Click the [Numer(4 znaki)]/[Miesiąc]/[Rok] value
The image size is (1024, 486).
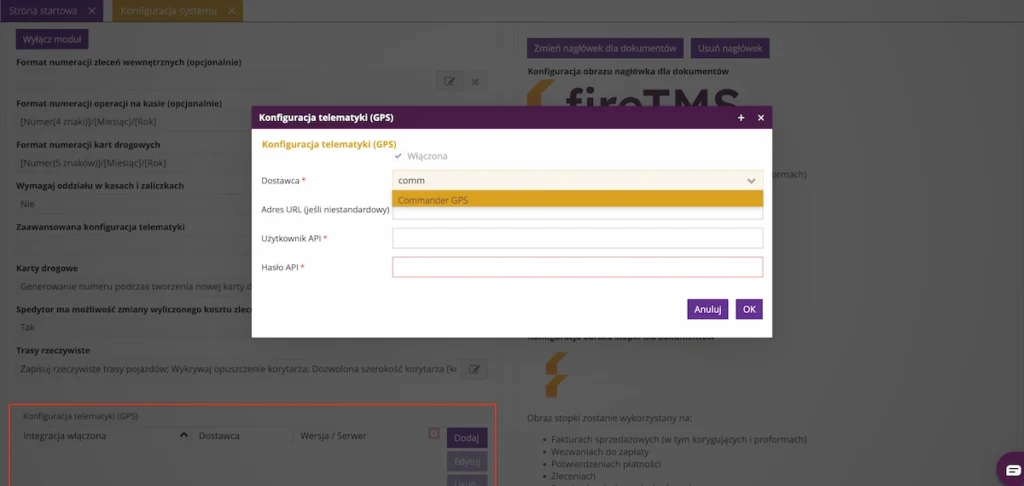coord(88,122)
